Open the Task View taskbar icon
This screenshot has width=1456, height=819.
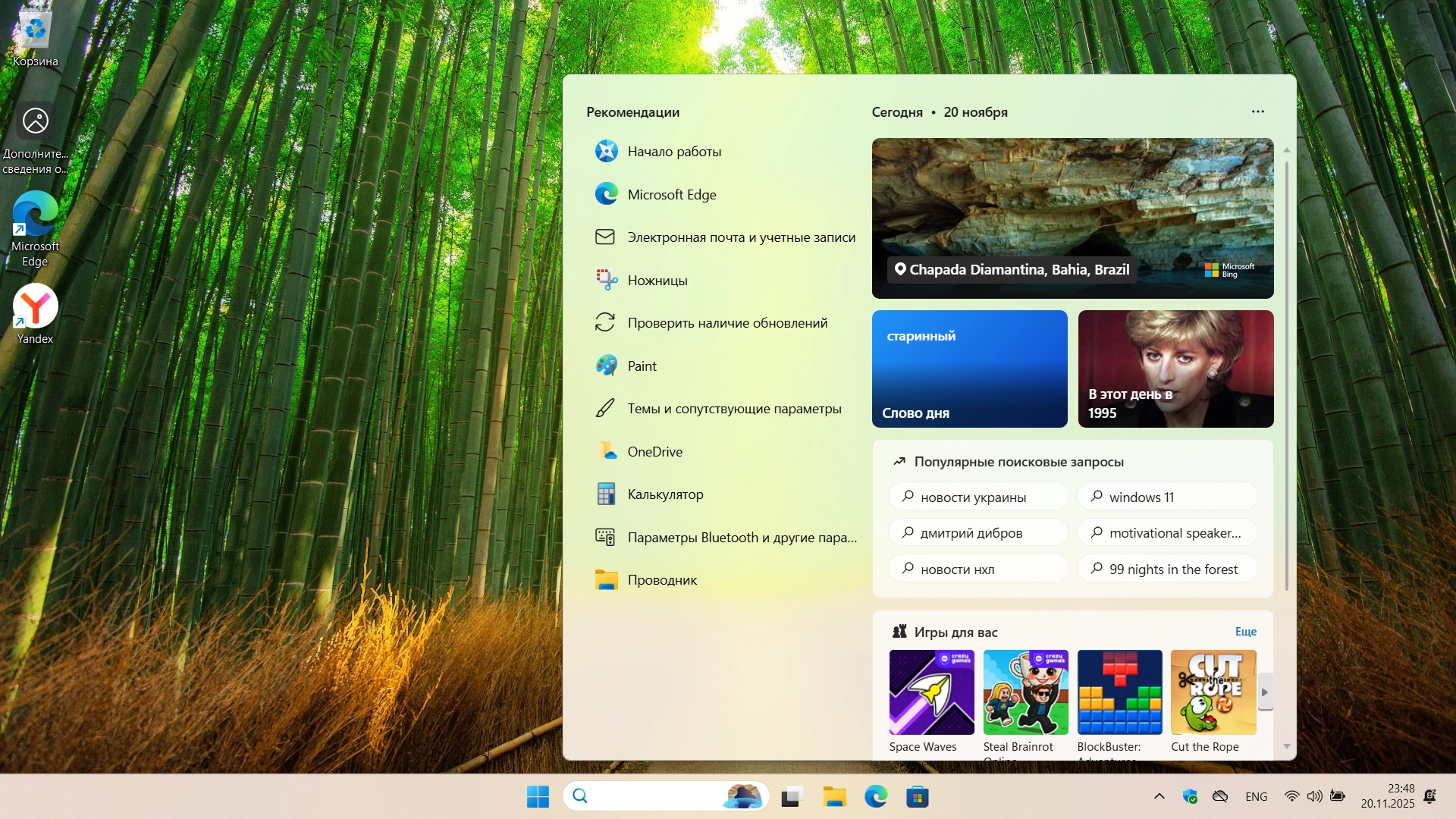point(792,796)
